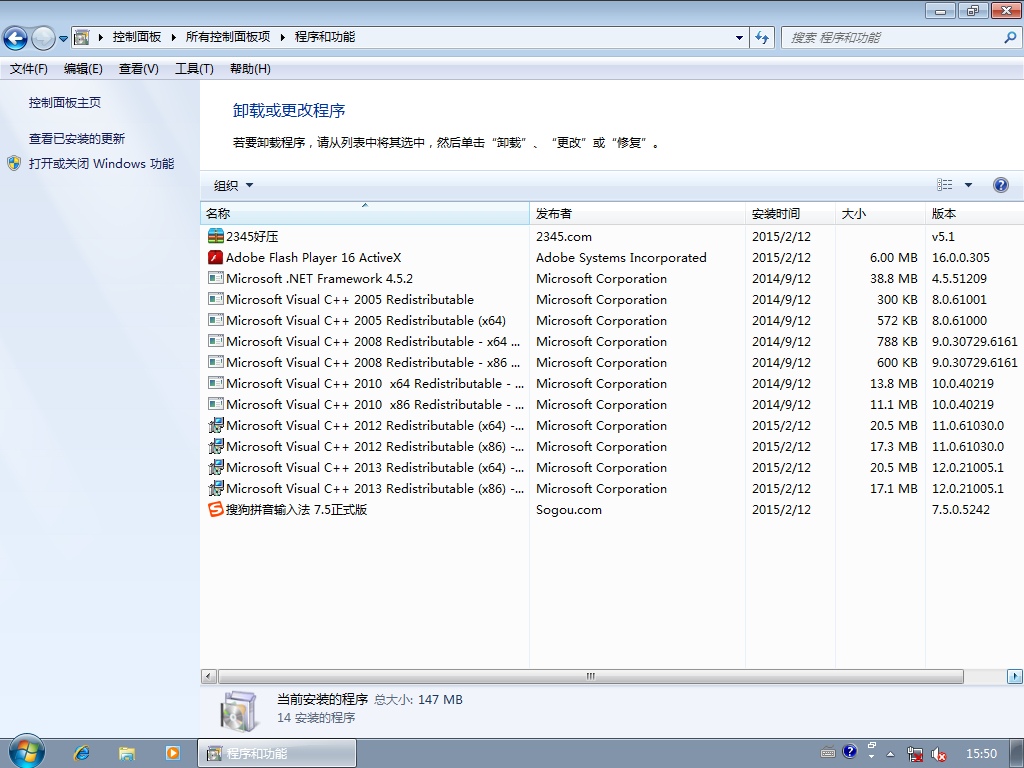Screen dimensions: 1024x768
Task: Click the 程序和功能 taskbar button
Action: point(277,753)
